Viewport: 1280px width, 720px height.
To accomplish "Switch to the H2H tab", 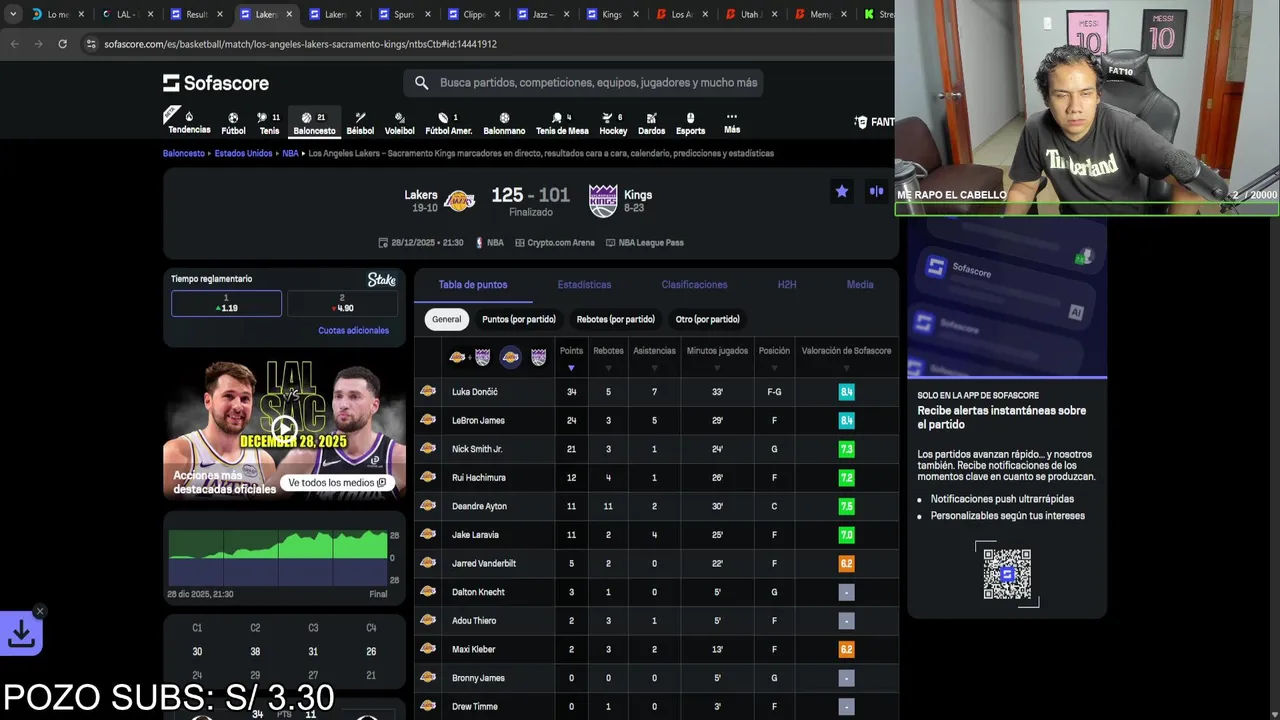I will click(x=787, y=285).
